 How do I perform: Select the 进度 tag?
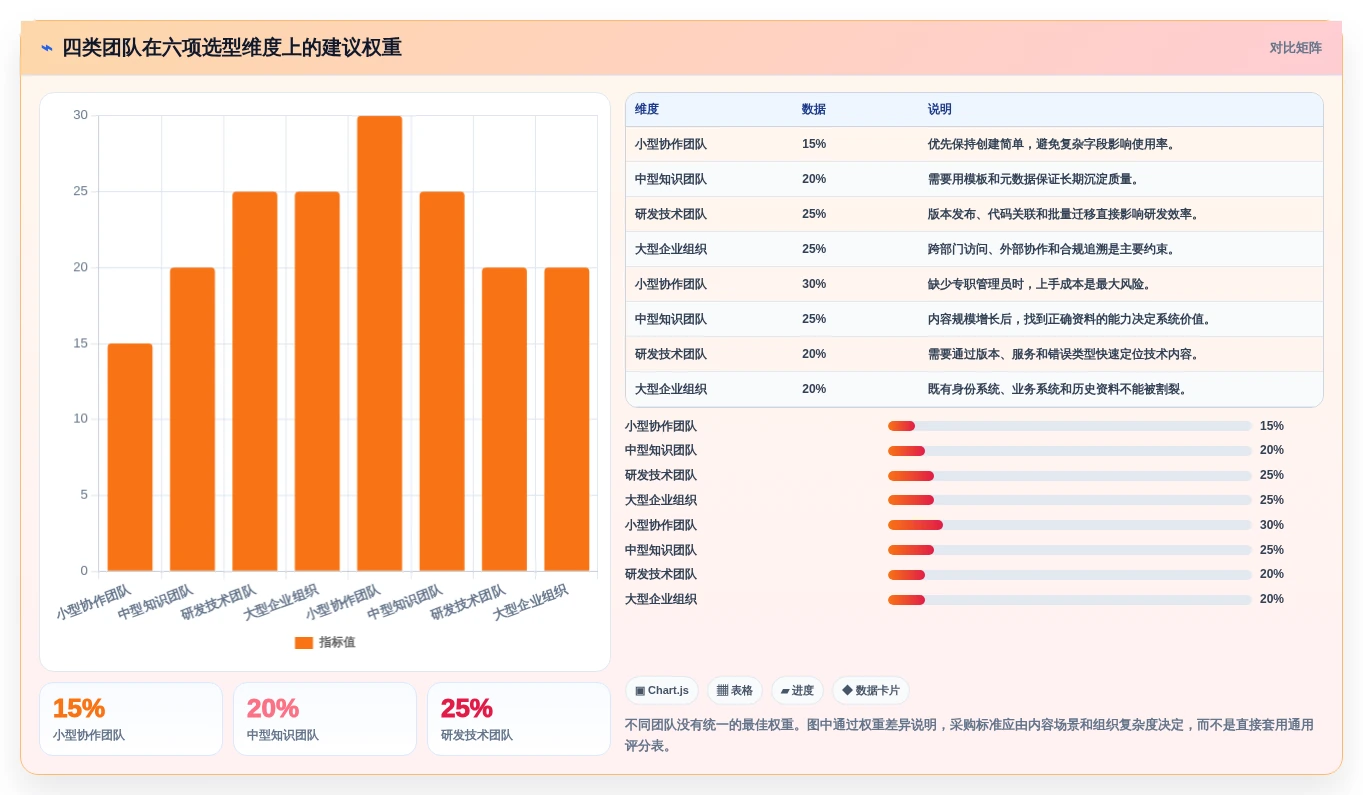tap(797, 690)
